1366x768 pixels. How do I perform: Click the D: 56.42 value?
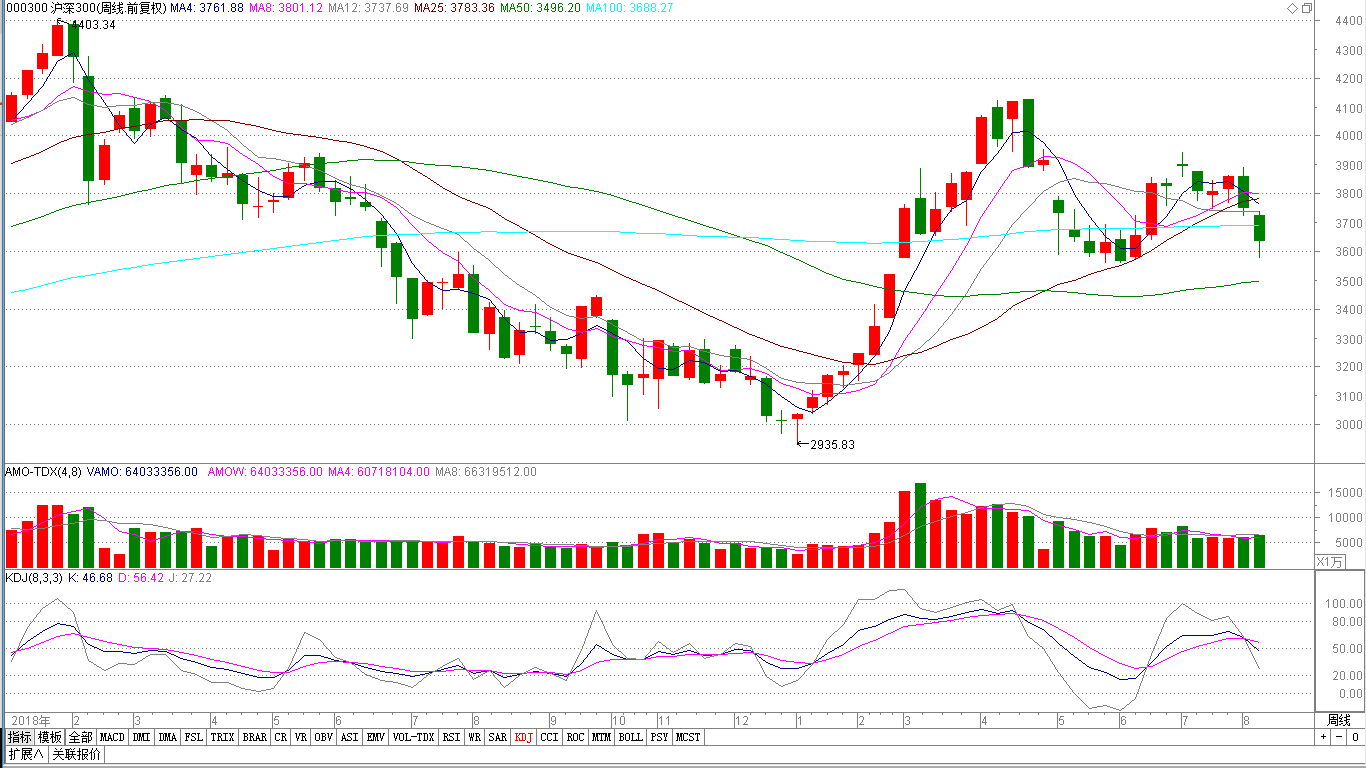tap(141, 578)
